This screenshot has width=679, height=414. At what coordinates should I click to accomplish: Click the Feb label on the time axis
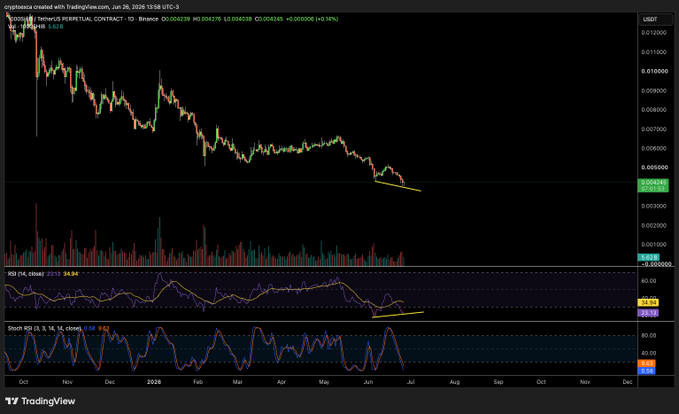(198, 382)
